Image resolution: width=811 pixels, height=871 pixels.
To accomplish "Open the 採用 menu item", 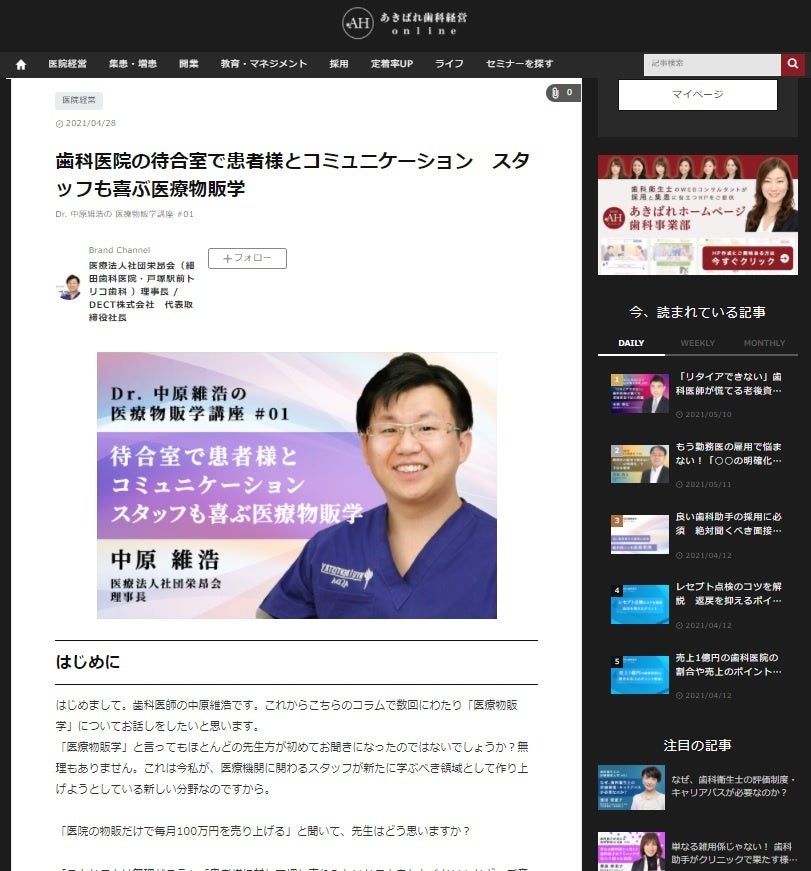I will pyautogui.click(x=339, y=62).
